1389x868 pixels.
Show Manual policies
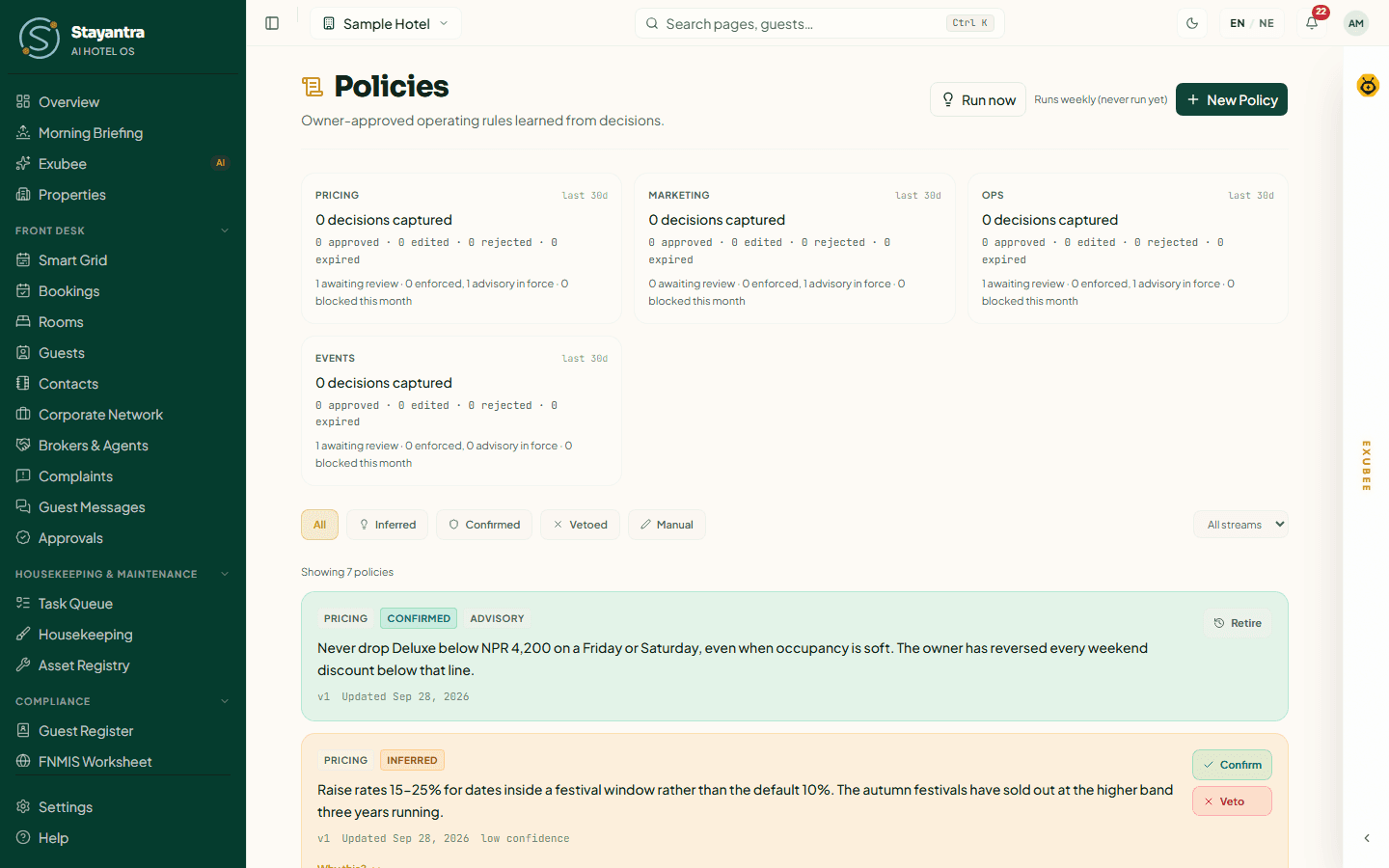click(x=667, y=525)
